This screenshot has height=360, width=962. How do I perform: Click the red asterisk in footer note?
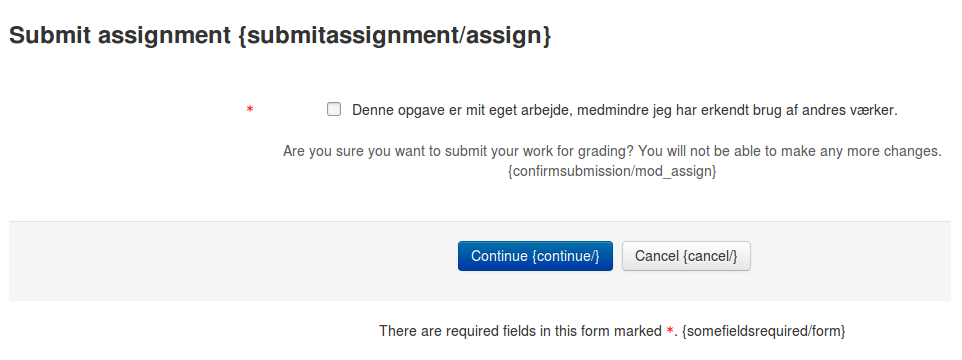pos(670,332)
